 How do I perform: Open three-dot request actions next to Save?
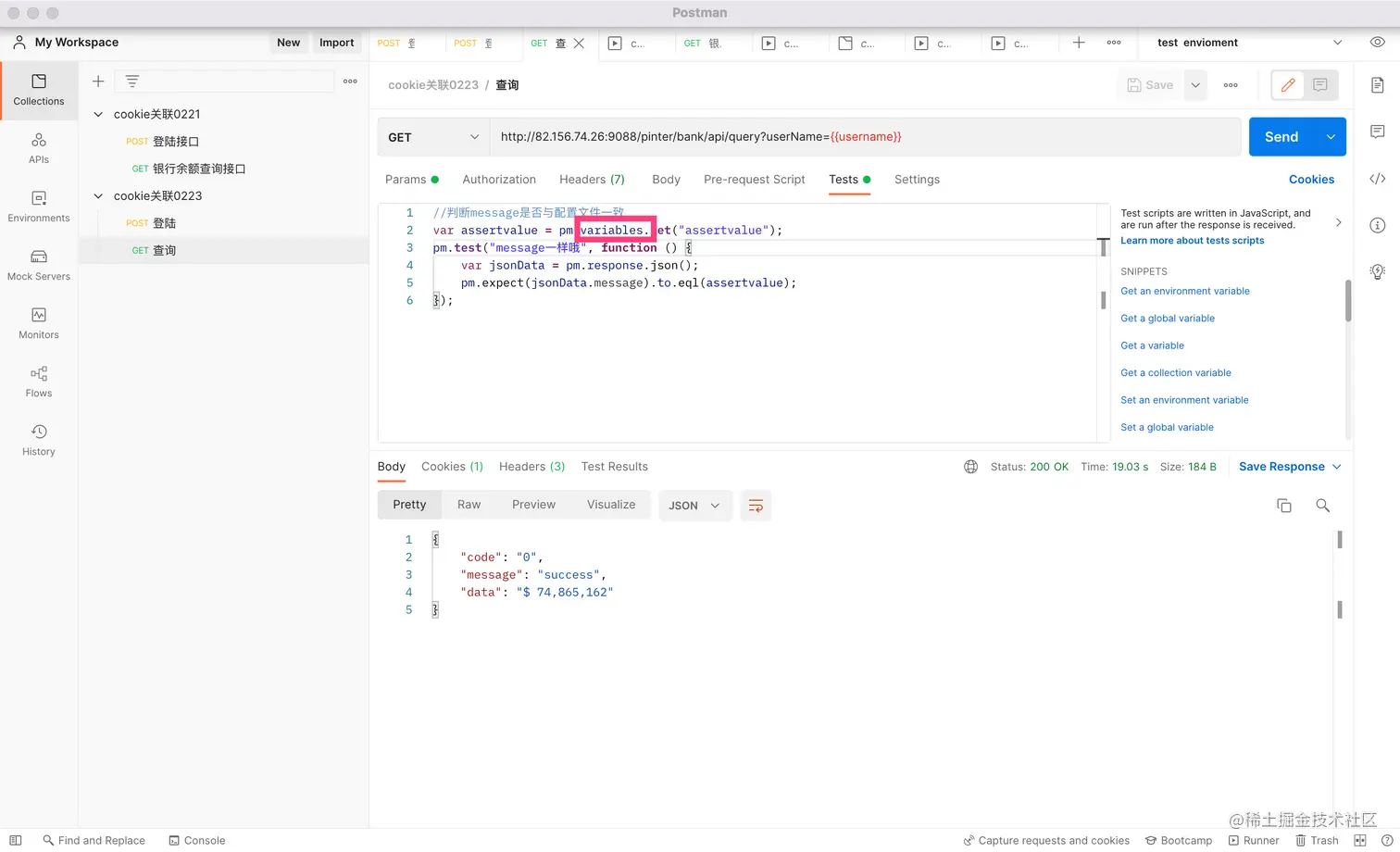[1231, 85]
